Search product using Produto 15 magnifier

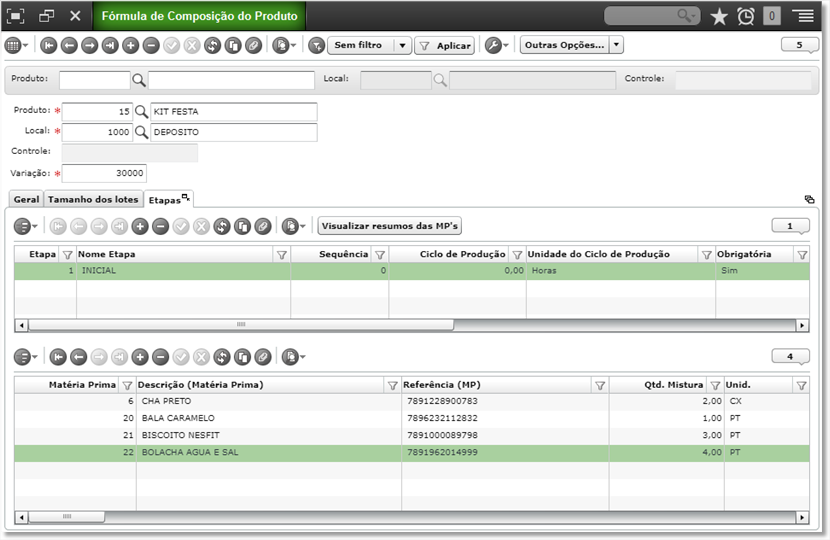click(141, 112)
